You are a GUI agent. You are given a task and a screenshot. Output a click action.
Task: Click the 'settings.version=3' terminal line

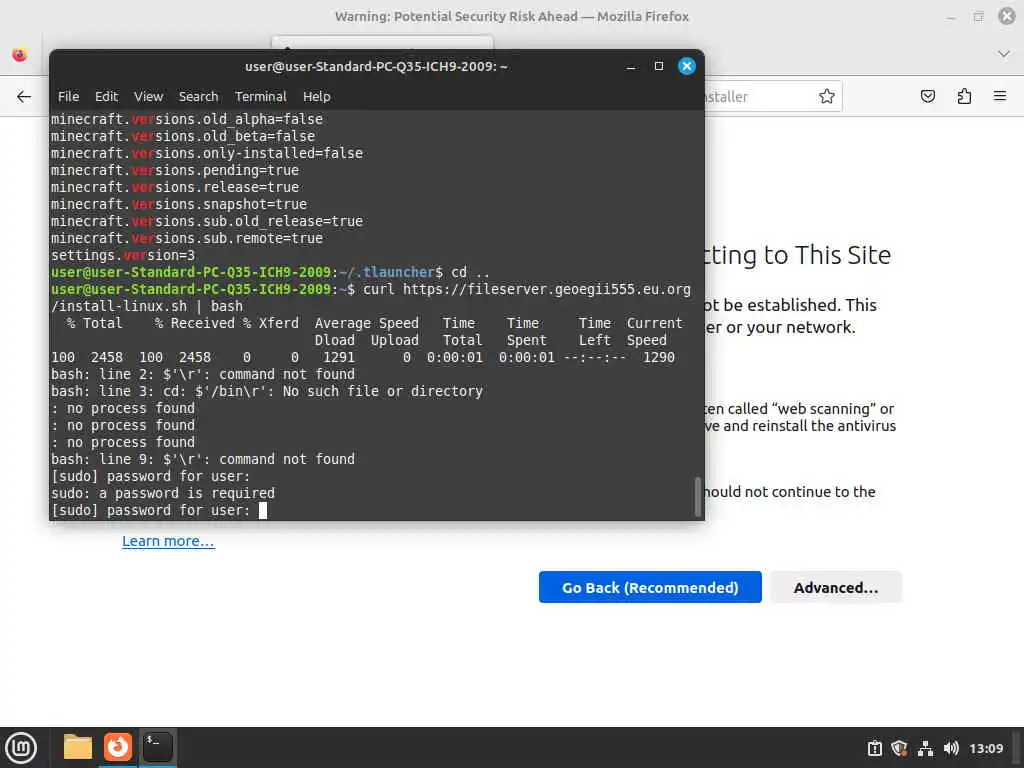pyautogui.click(x=123, y=255)
